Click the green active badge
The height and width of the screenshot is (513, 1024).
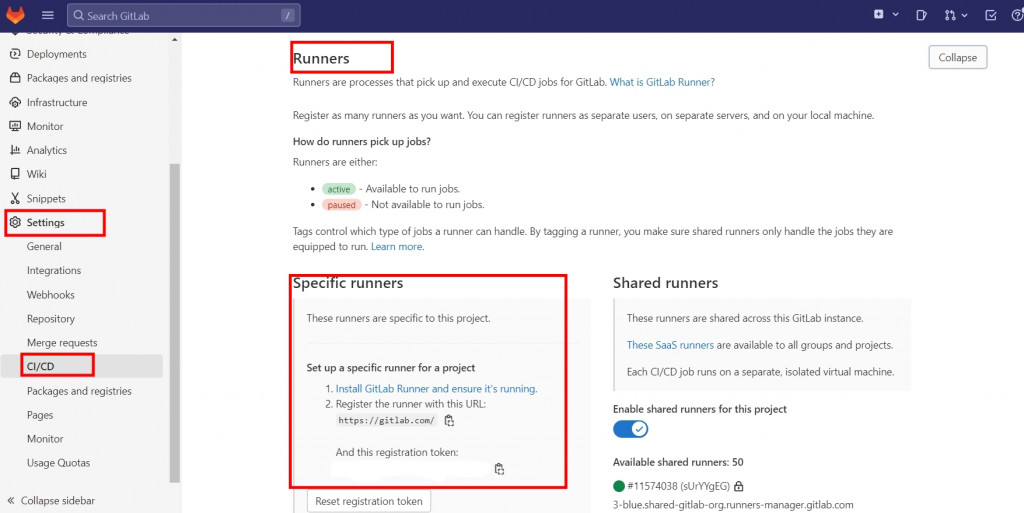pos(339,189)
